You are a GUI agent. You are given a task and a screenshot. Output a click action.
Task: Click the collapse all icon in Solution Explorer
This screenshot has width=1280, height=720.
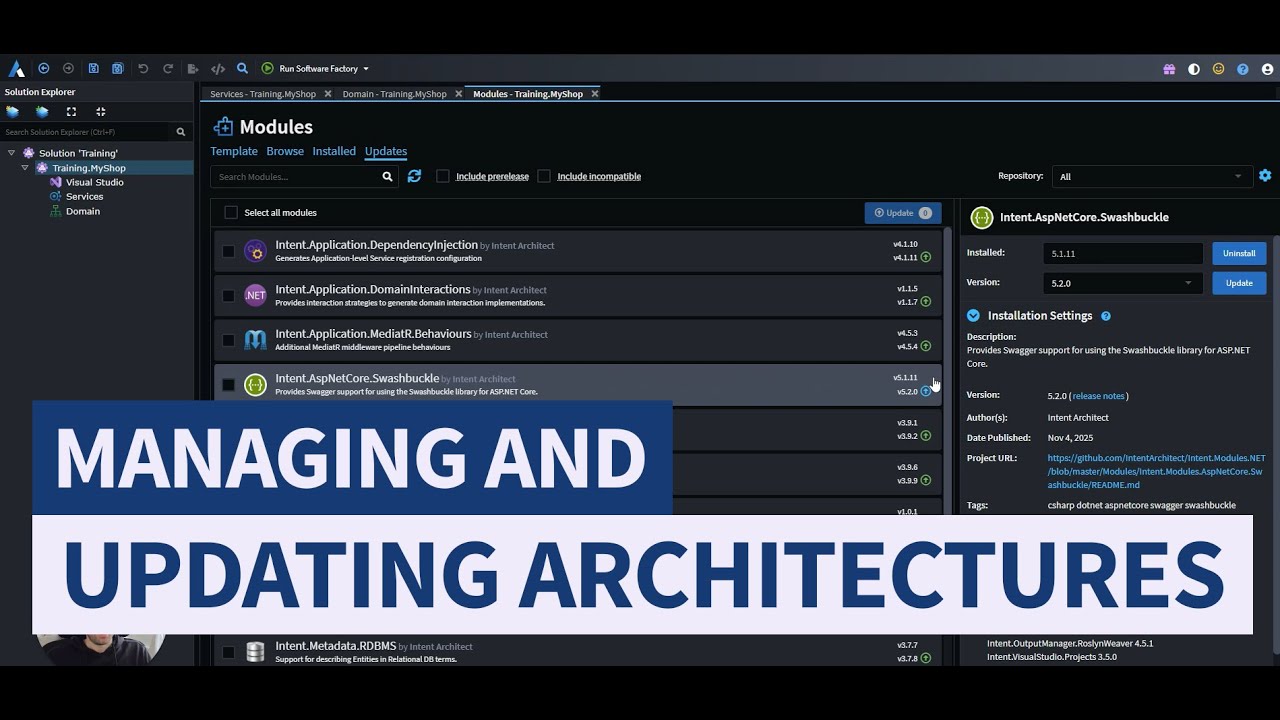coord(100,112)
